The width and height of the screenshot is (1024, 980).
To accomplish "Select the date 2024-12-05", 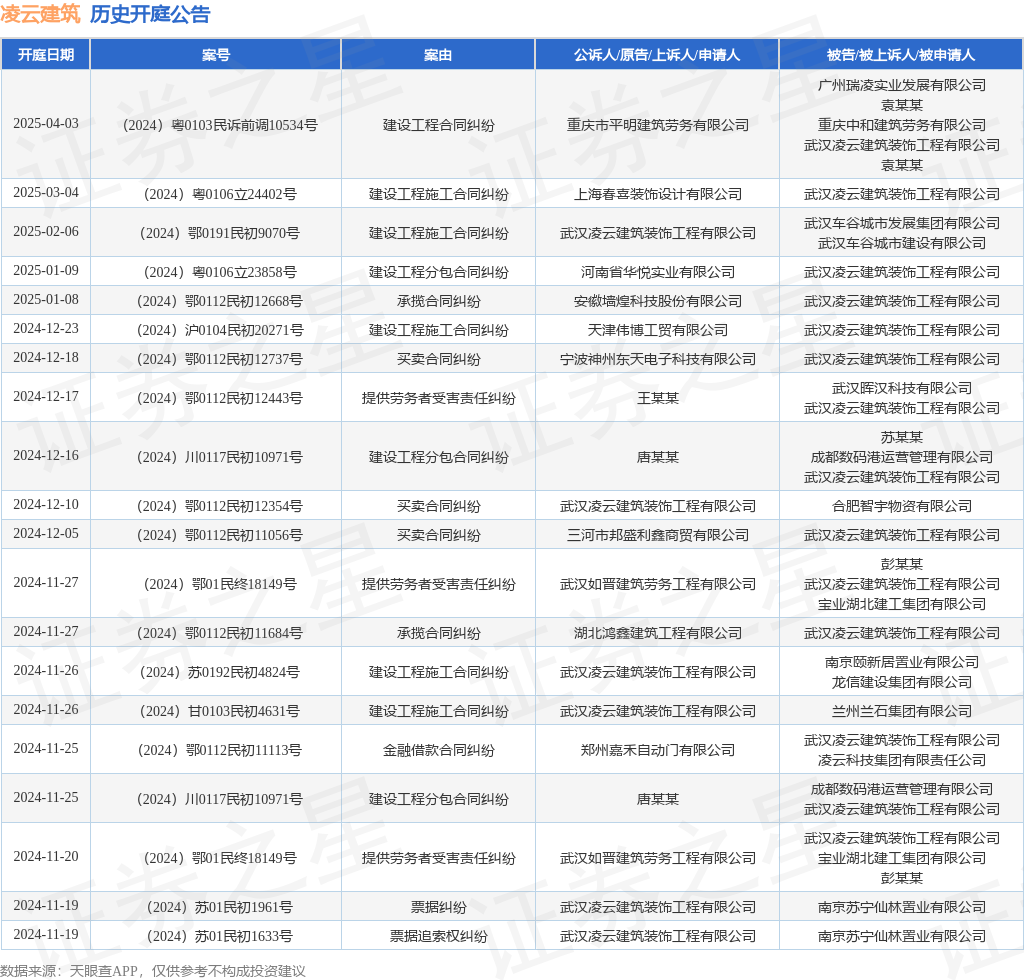I will pyautogui.click(x=46, y=533).
